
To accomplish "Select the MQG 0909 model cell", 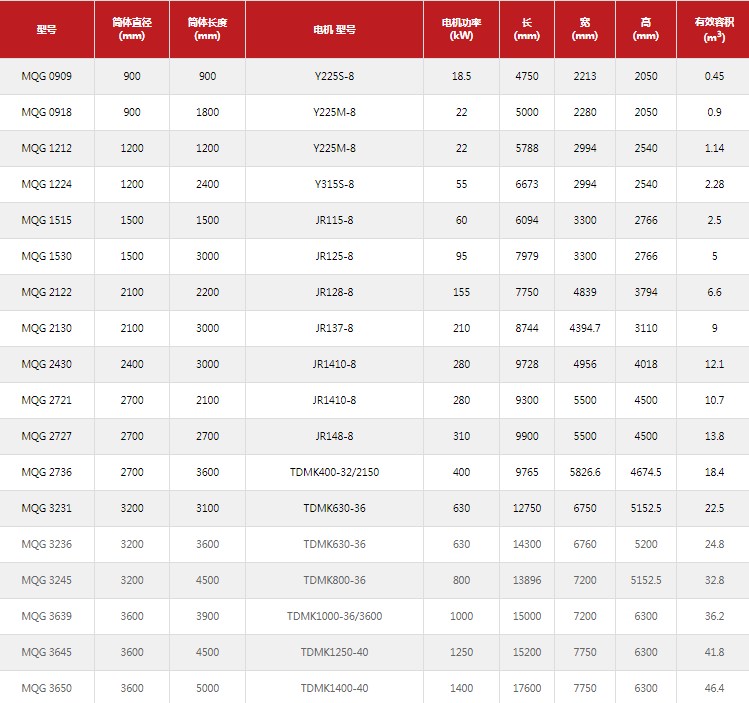I will tap(46, 76).
